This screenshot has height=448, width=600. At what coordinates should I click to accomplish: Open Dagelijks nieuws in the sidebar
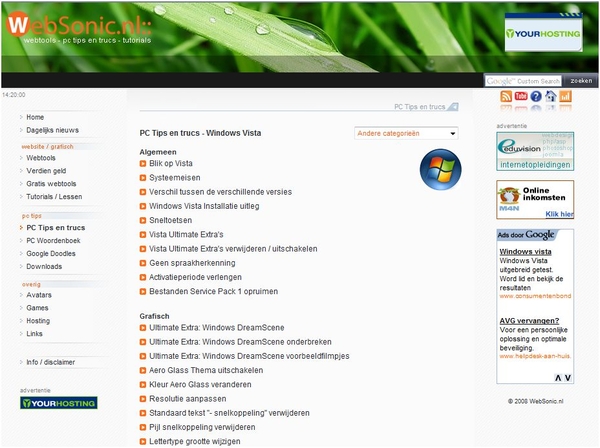pyautogui.click(x=52, y=130)
